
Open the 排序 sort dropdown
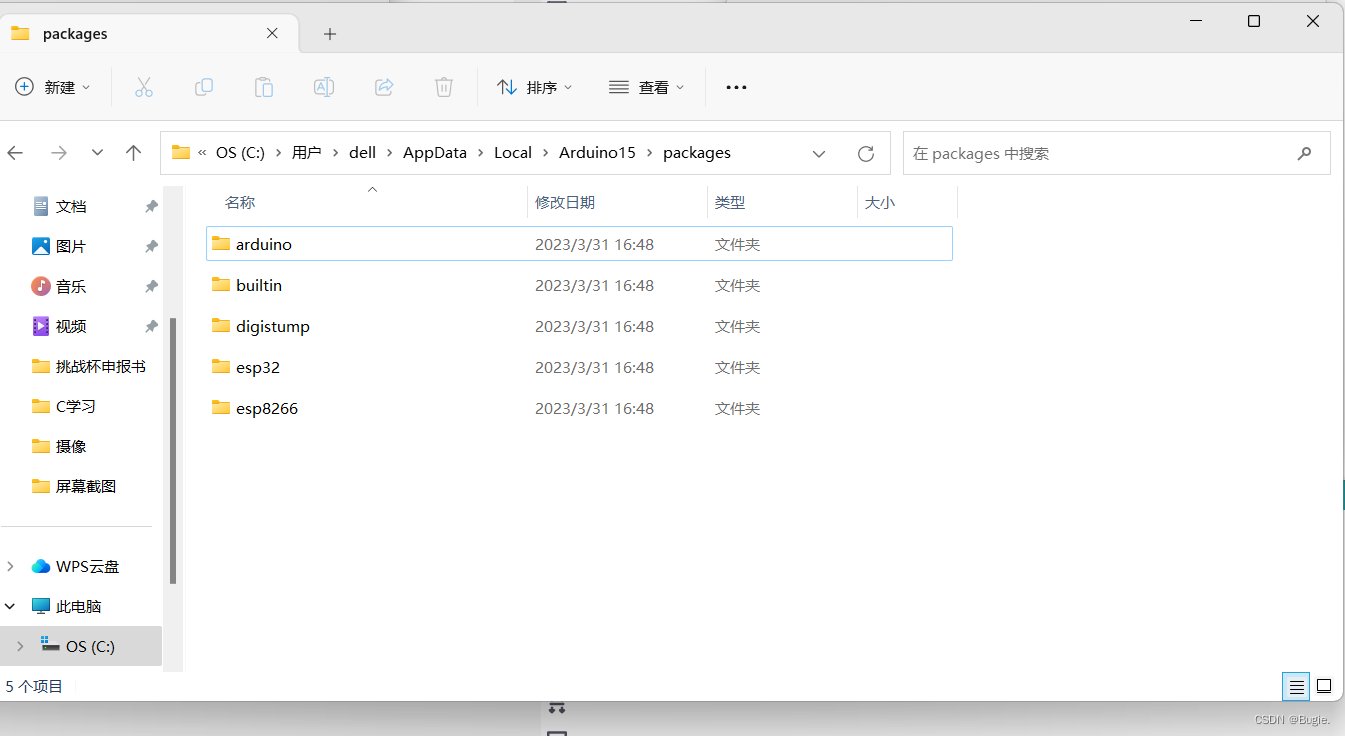[x=535, y=87]
